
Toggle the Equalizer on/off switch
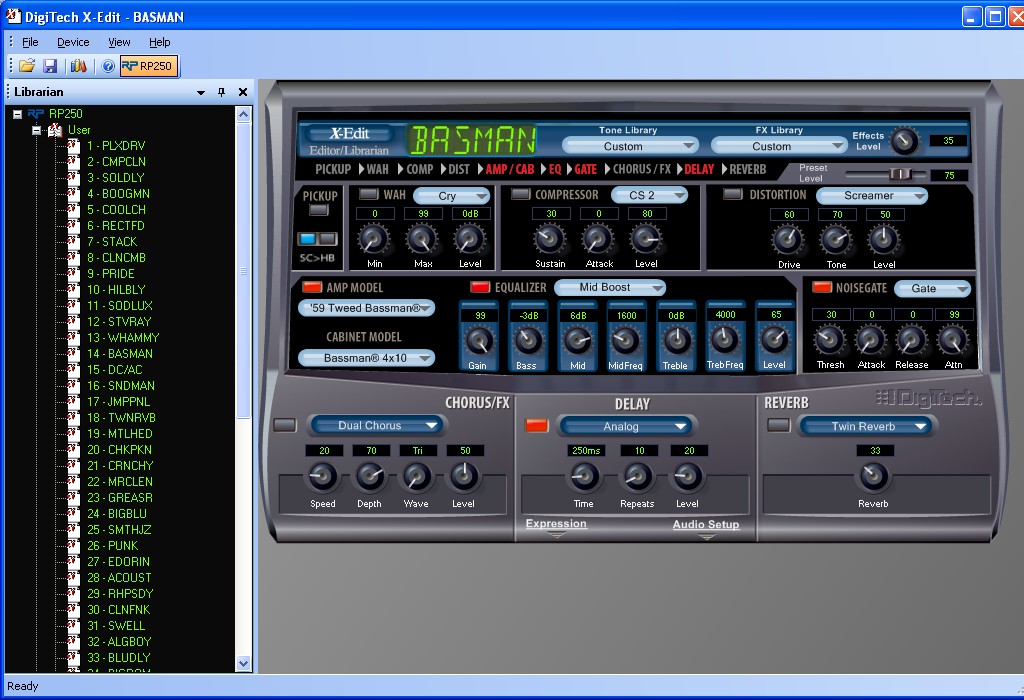coord(481,287)
